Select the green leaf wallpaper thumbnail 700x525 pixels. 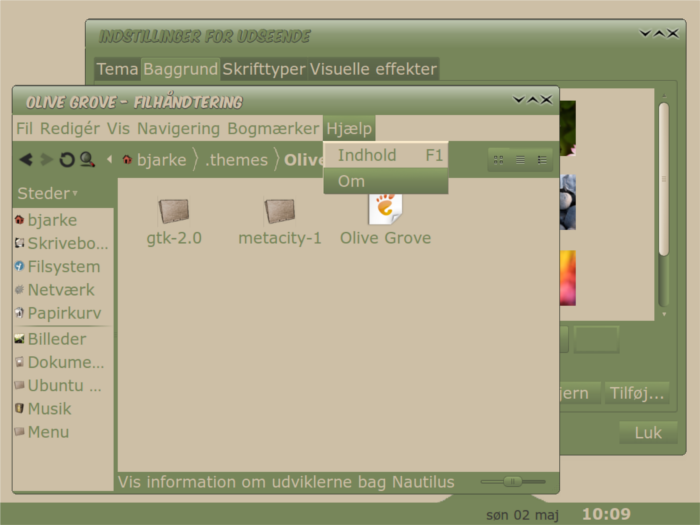tap(567, 128)
